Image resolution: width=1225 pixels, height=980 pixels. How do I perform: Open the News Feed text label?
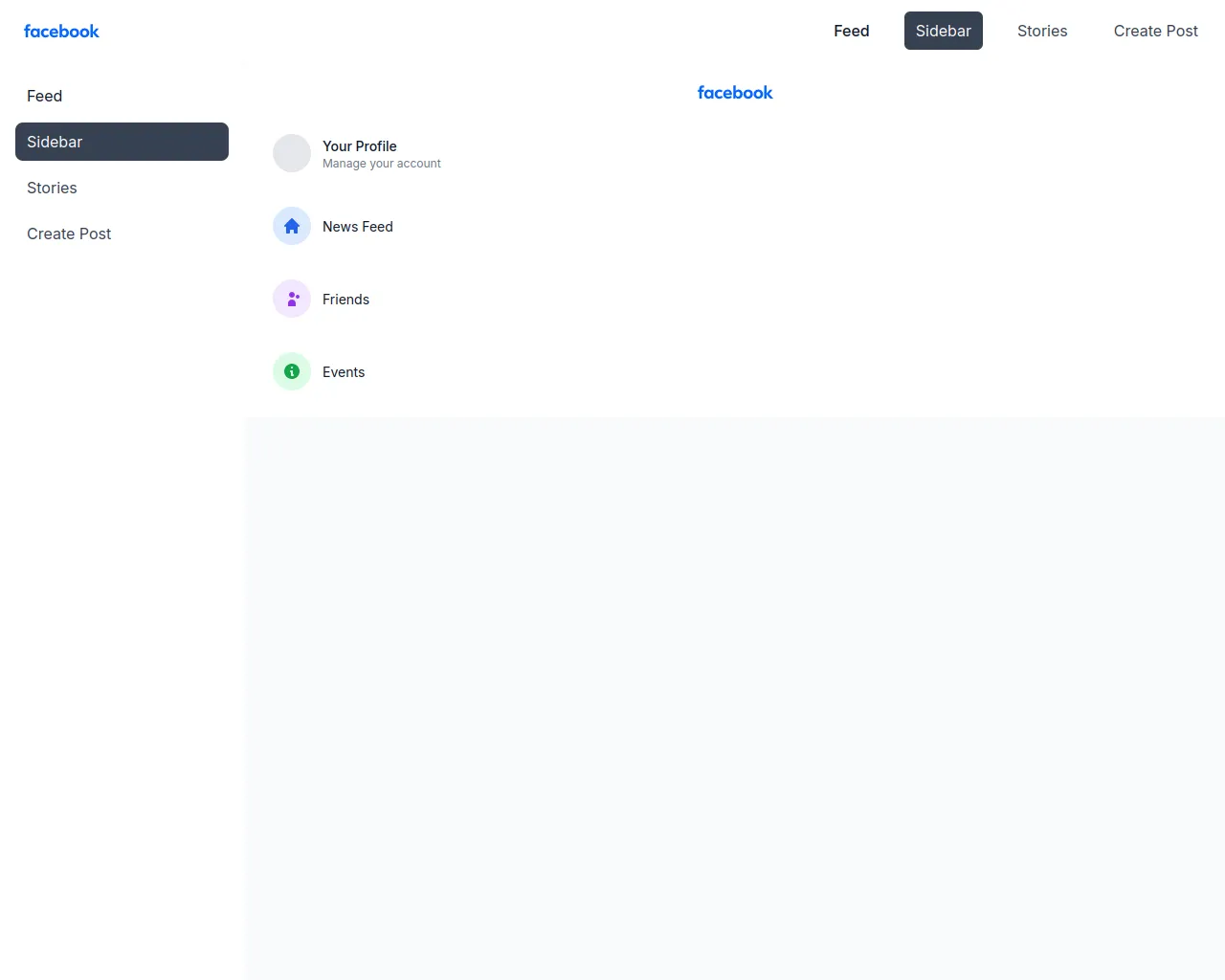(357, 227)
